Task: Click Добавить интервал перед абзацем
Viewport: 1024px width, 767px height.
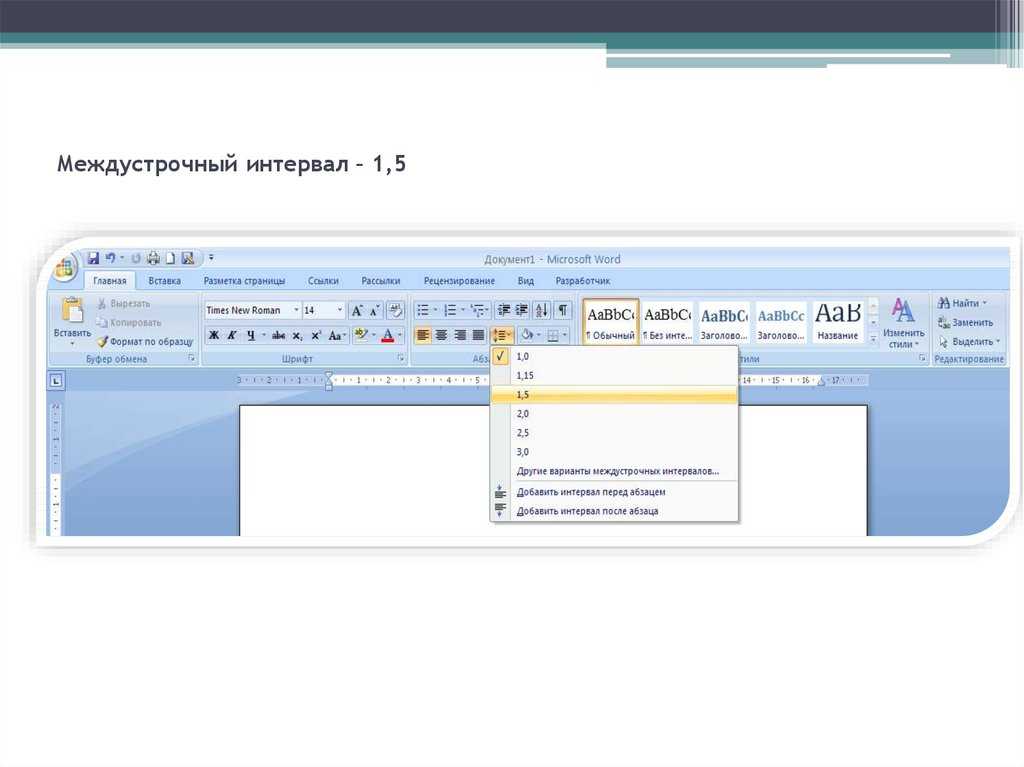Action: click(614, 492)
